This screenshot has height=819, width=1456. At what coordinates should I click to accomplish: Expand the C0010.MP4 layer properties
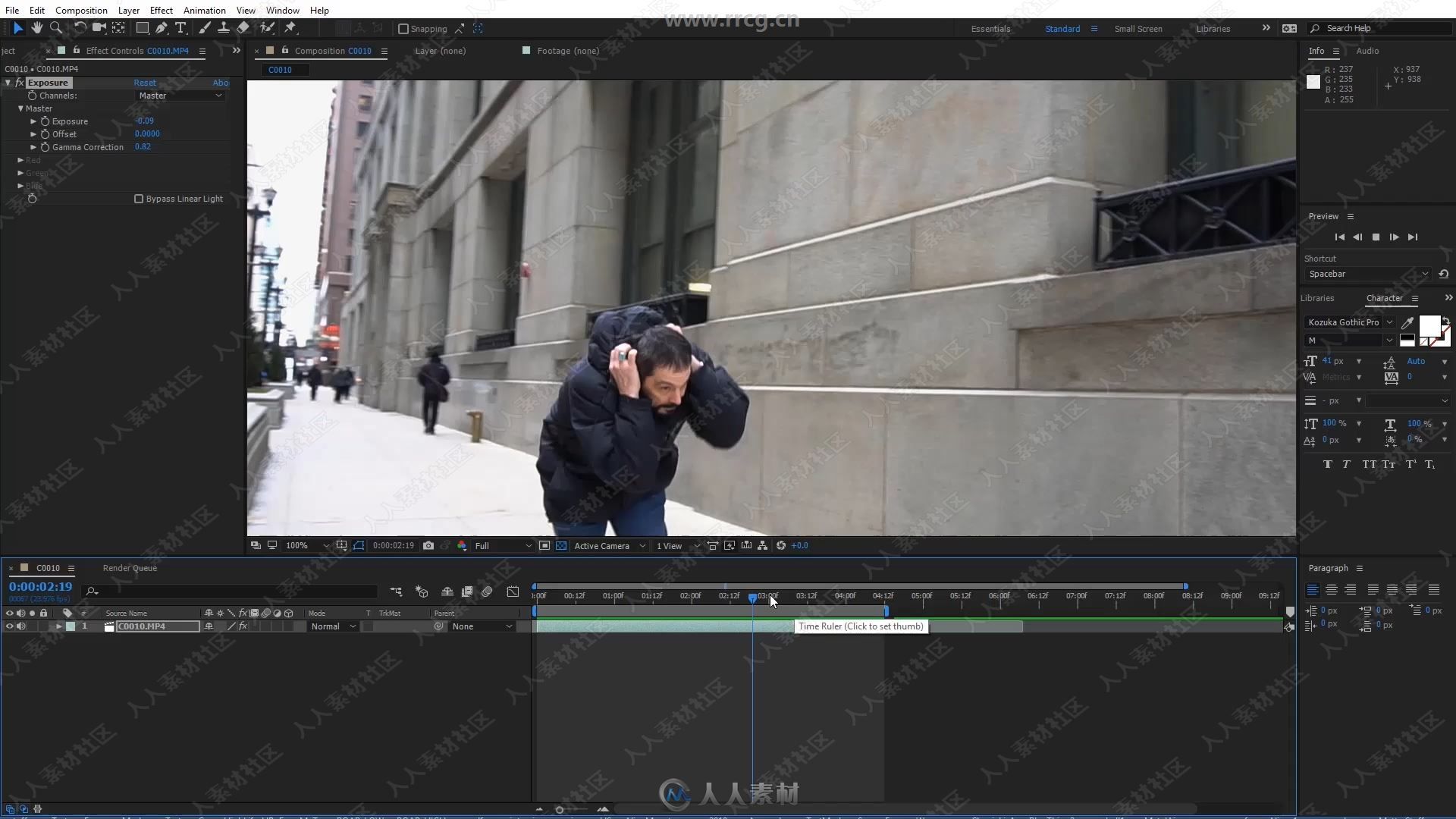click(58, 626)
